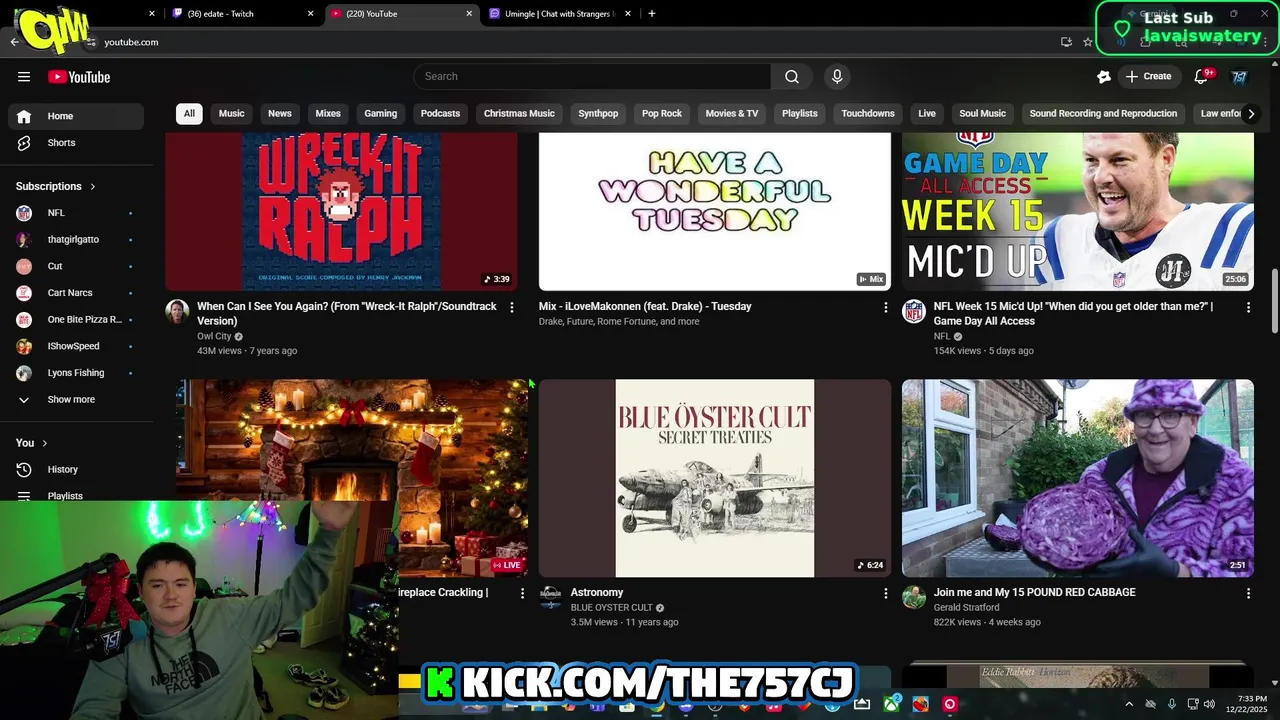
Task: Select the Gaming filter chip
Action: 381,114
